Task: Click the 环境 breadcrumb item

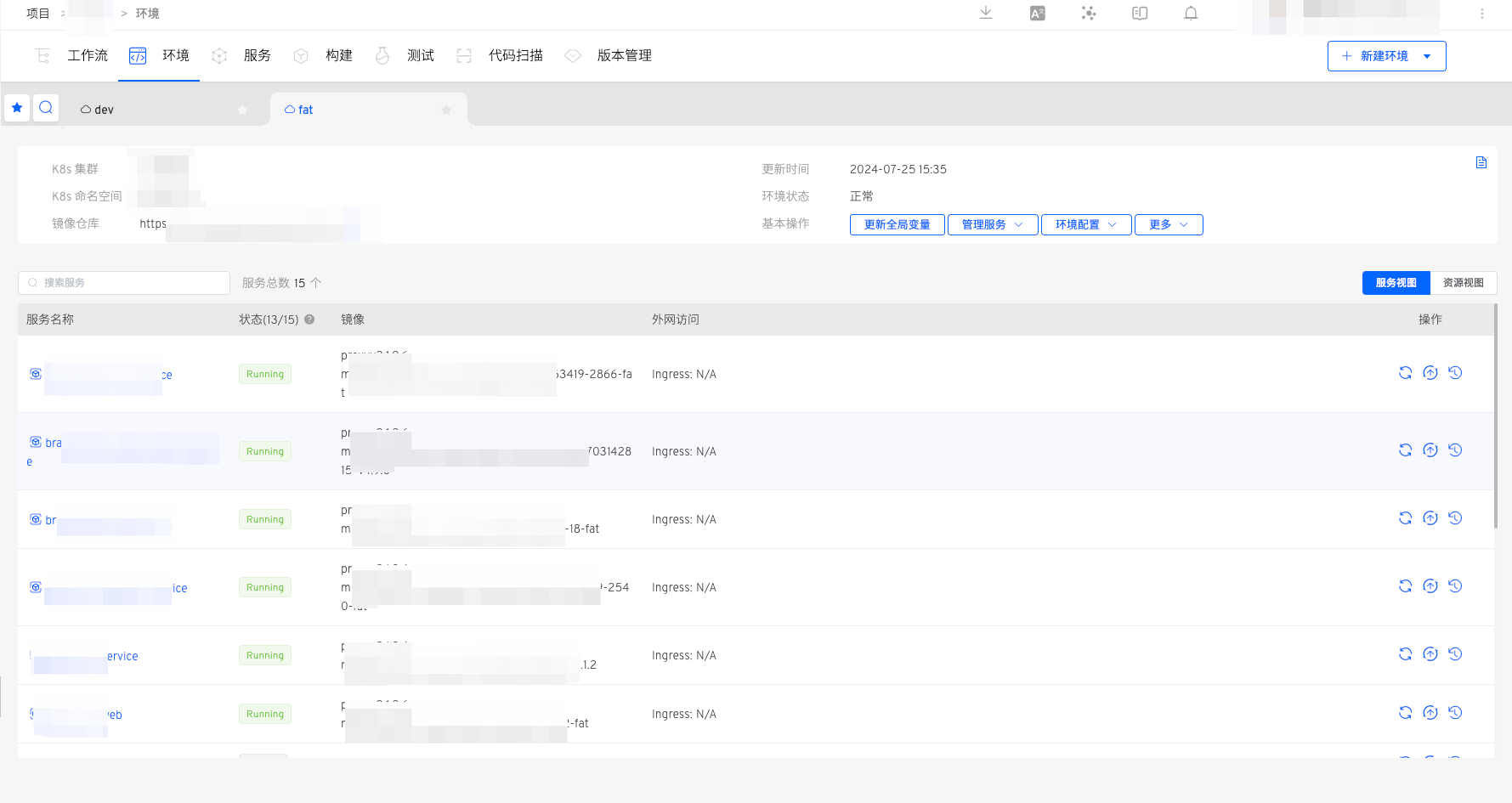Action: pos(148,14)
